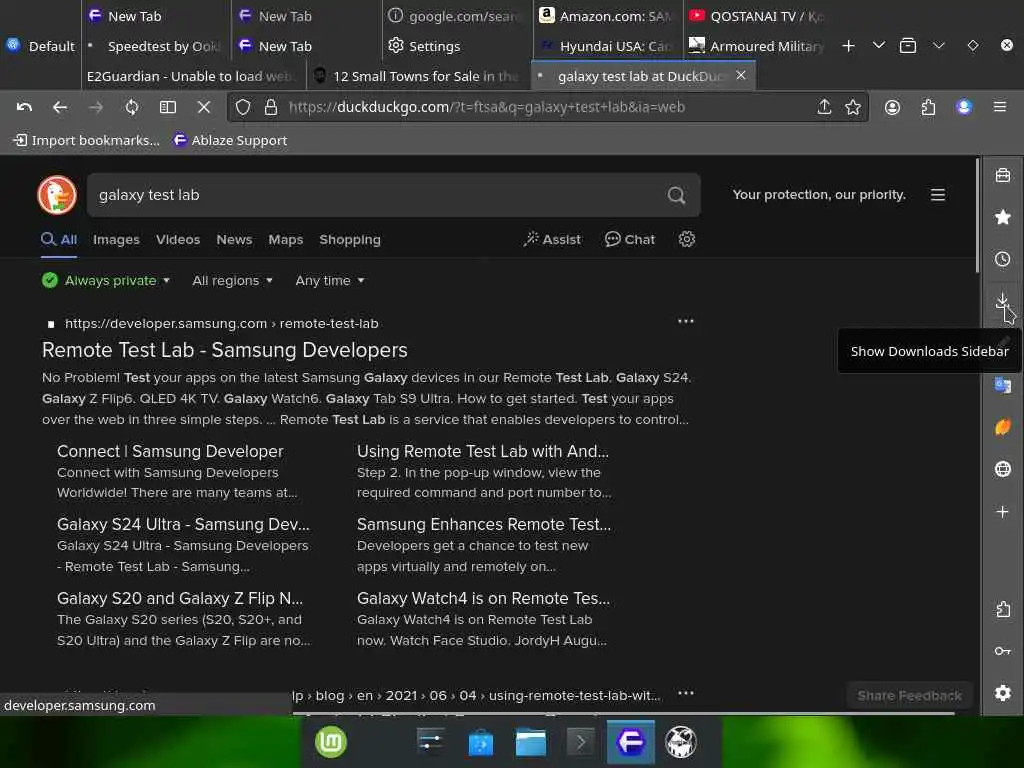Open the browser hamburger application menu
Screen dimensions: 1024x768
pos(999,107)
